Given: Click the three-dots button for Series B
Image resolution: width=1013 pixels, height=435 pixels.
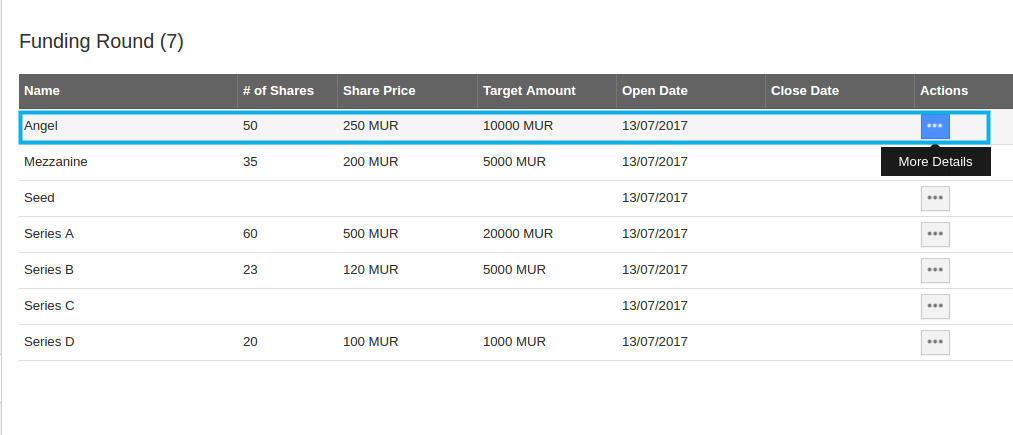Looking at the screenshot, I should (x=935, y=270).
